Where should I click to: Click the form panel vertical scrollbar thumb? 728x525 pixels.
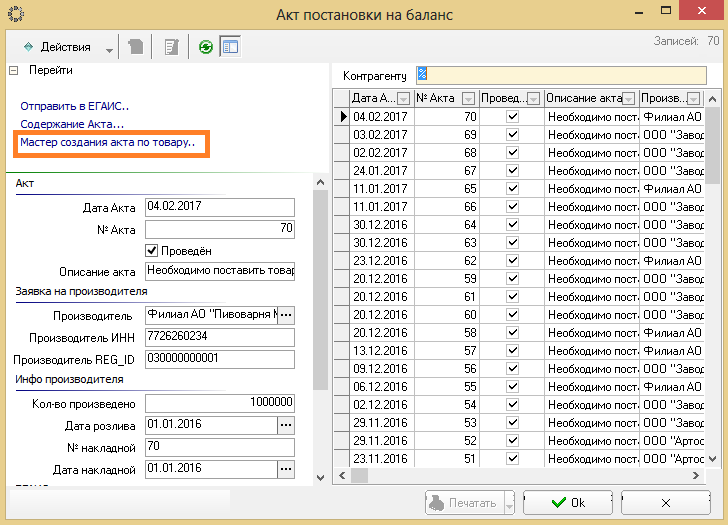(x=320, y=290)
